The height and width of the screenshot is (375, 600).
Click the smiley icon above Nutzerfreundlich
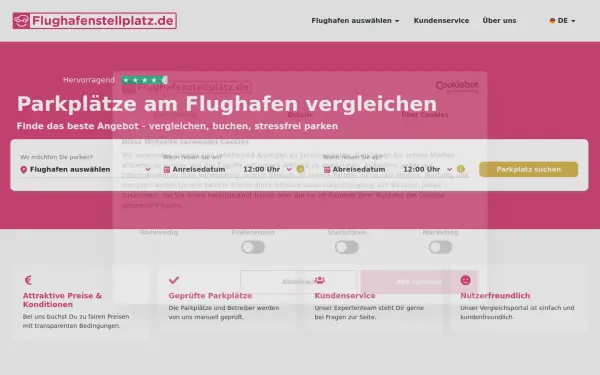pos(465,280)
